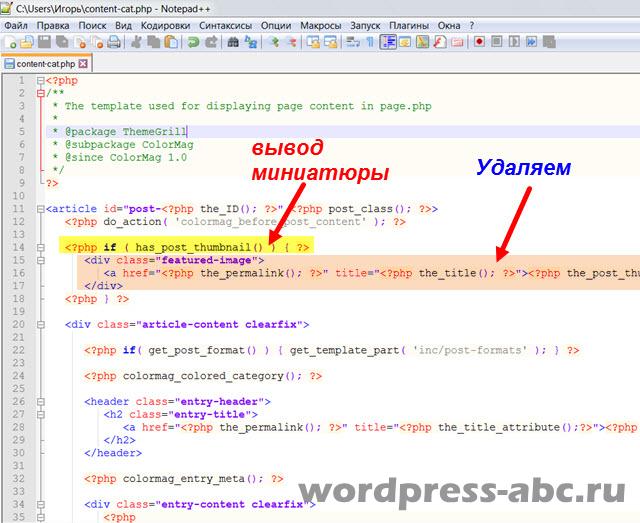Toggle the indent guide icon
Viewport: 640px width, 523px height.
click(x=388, y=42)
